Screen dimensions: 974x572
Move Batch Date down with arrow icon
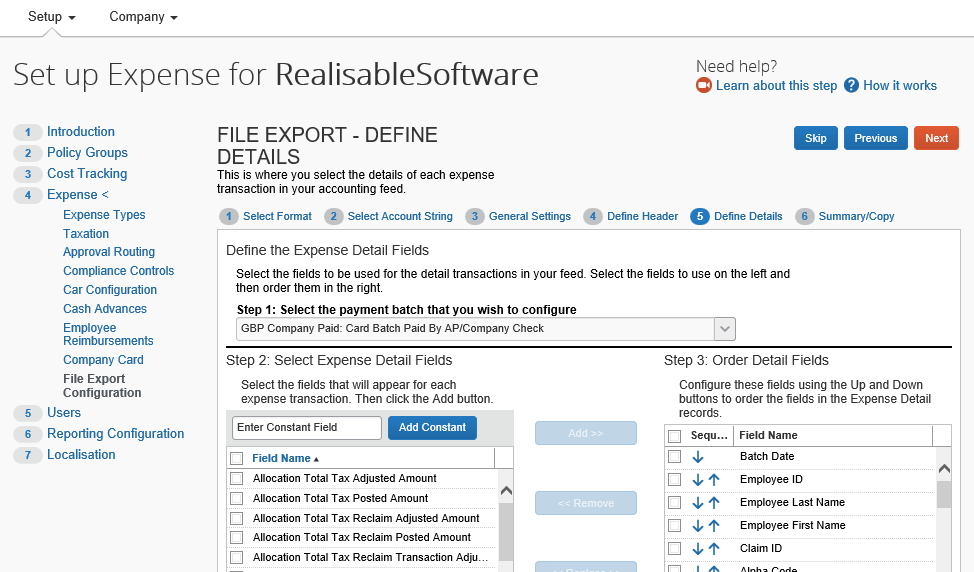698,457
